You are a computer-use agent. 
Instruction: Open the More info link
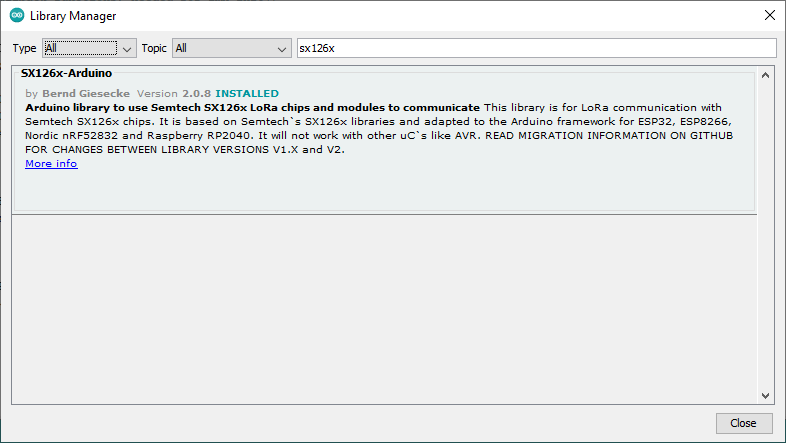tap(51, 164)
